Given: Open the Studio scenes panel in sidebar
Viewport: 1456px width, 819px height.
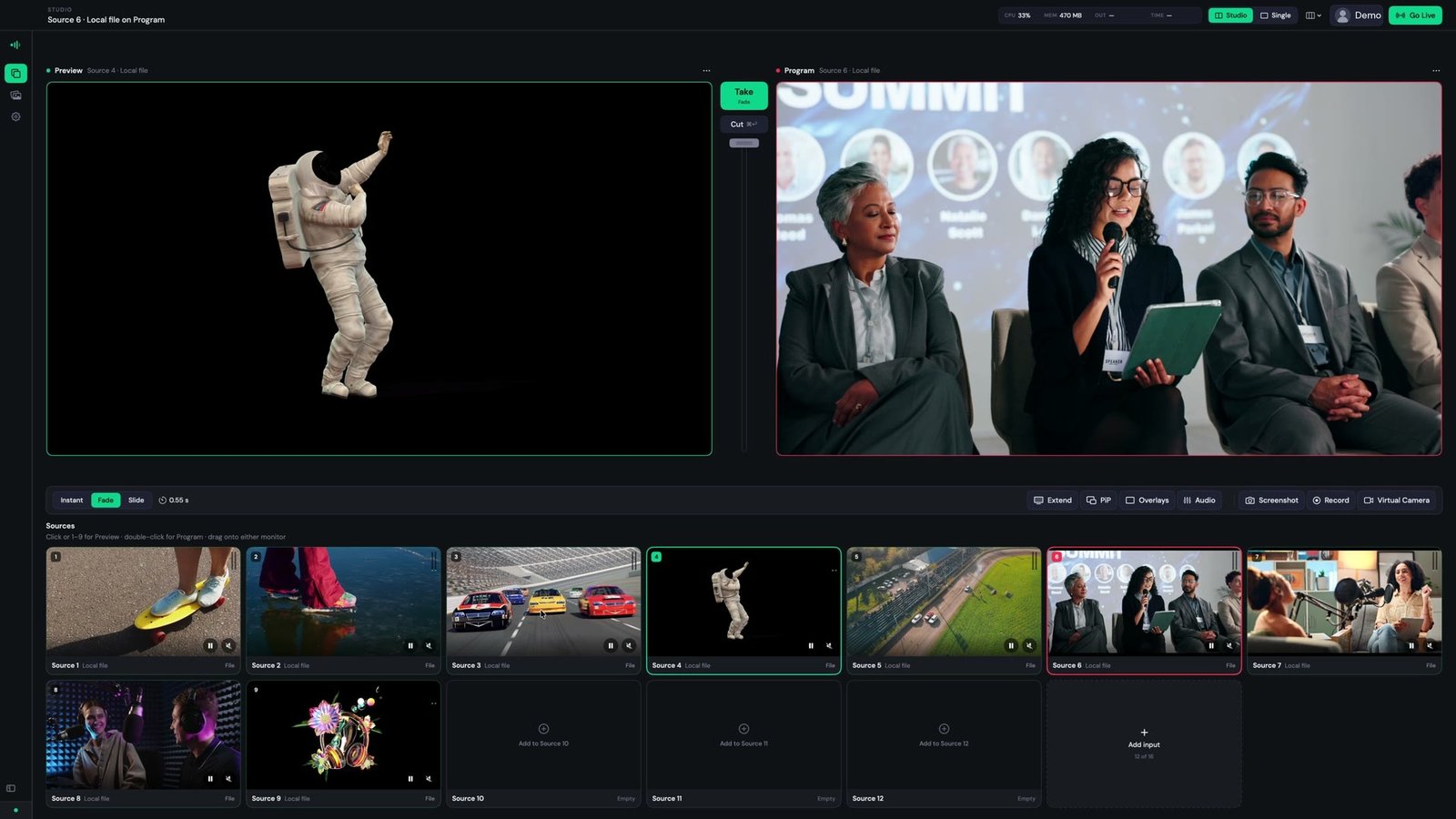Looking at the screenshot, I should (15, 74).
